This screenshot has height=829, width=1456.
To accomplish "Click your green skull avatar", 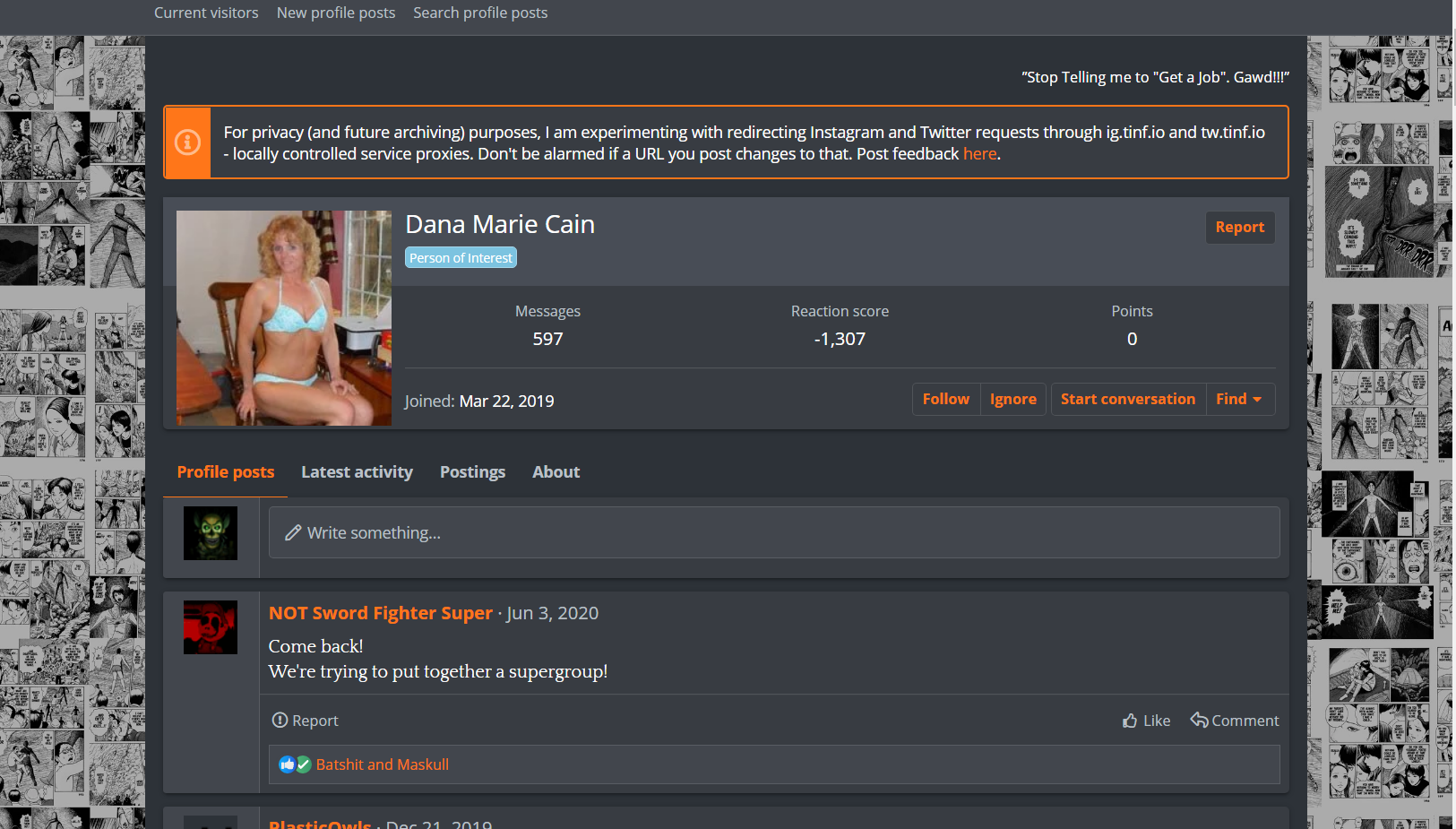I will pyautogui.click(x=211, y=533).
